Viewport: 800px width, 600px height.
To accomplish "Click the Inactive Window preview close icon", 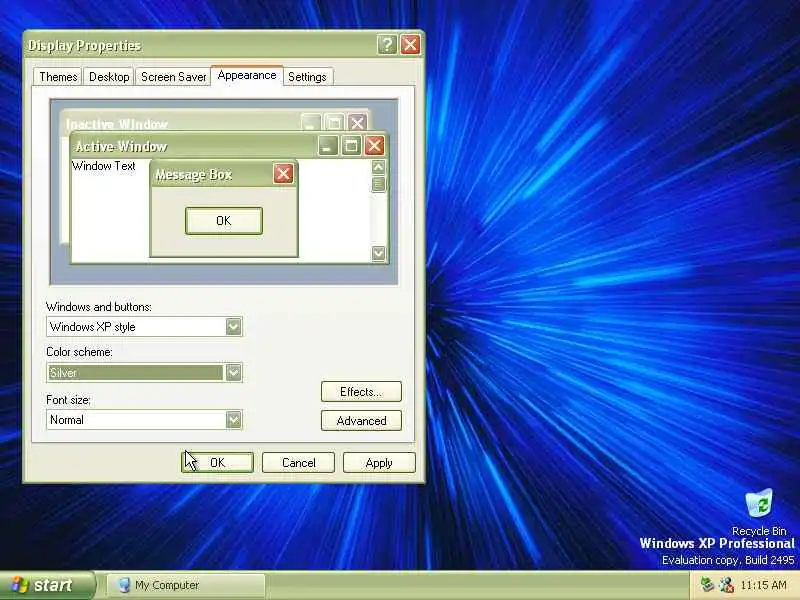I will pyautogui.click(x=357, y=123).
